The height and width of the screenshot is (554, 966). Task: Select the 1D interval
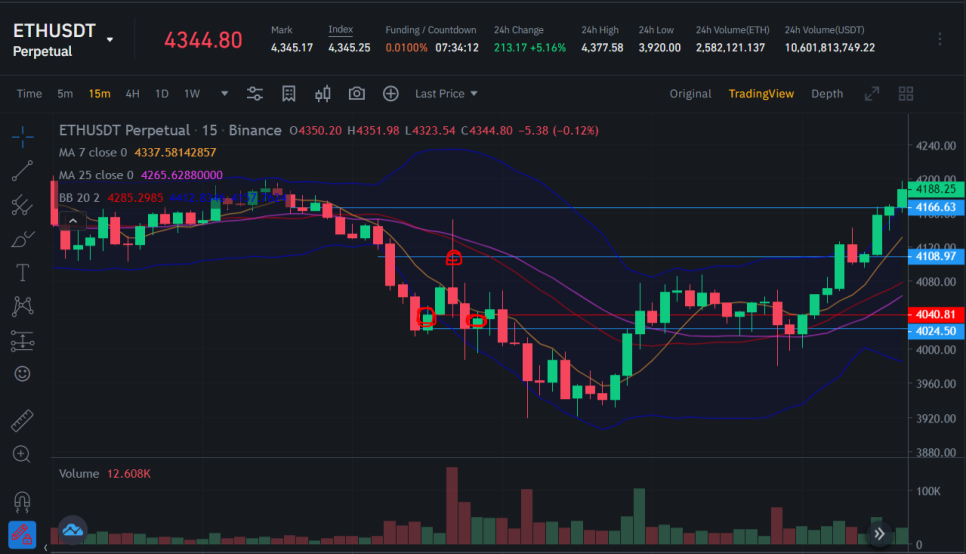161,94
